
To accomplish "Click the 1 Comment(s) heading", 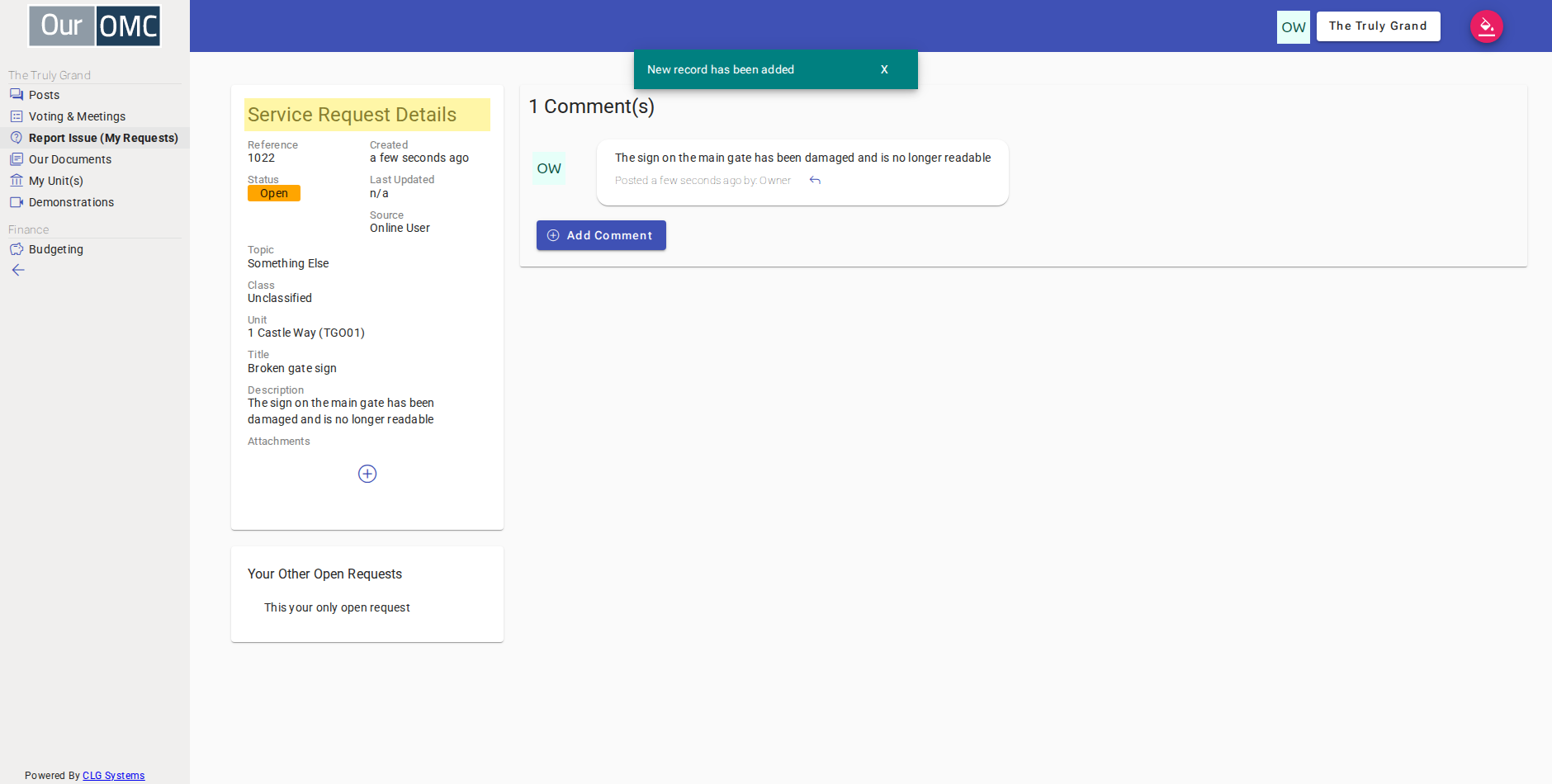I will point(592,106).
